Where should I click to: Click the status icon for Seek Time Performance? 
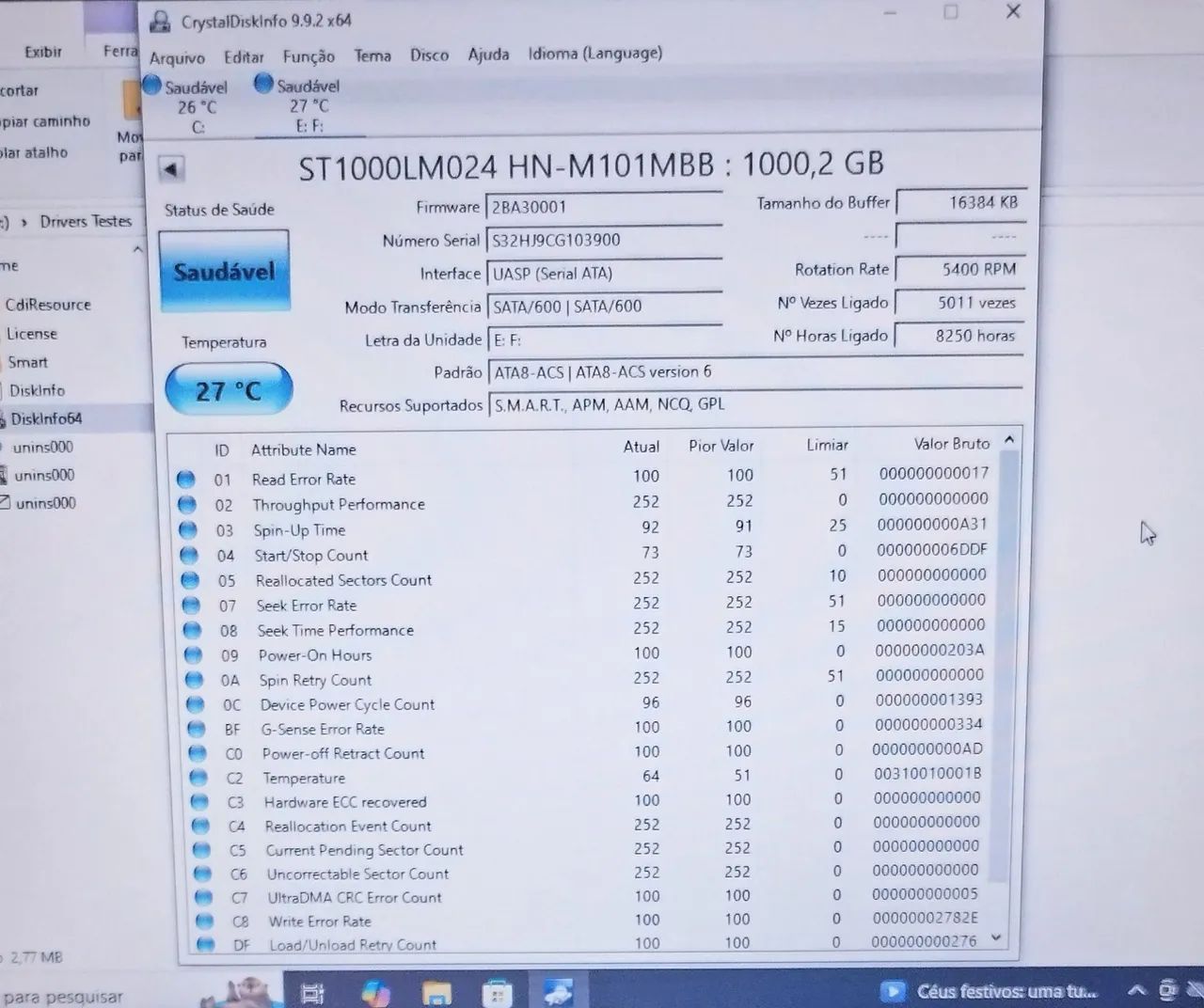point(192,630)
